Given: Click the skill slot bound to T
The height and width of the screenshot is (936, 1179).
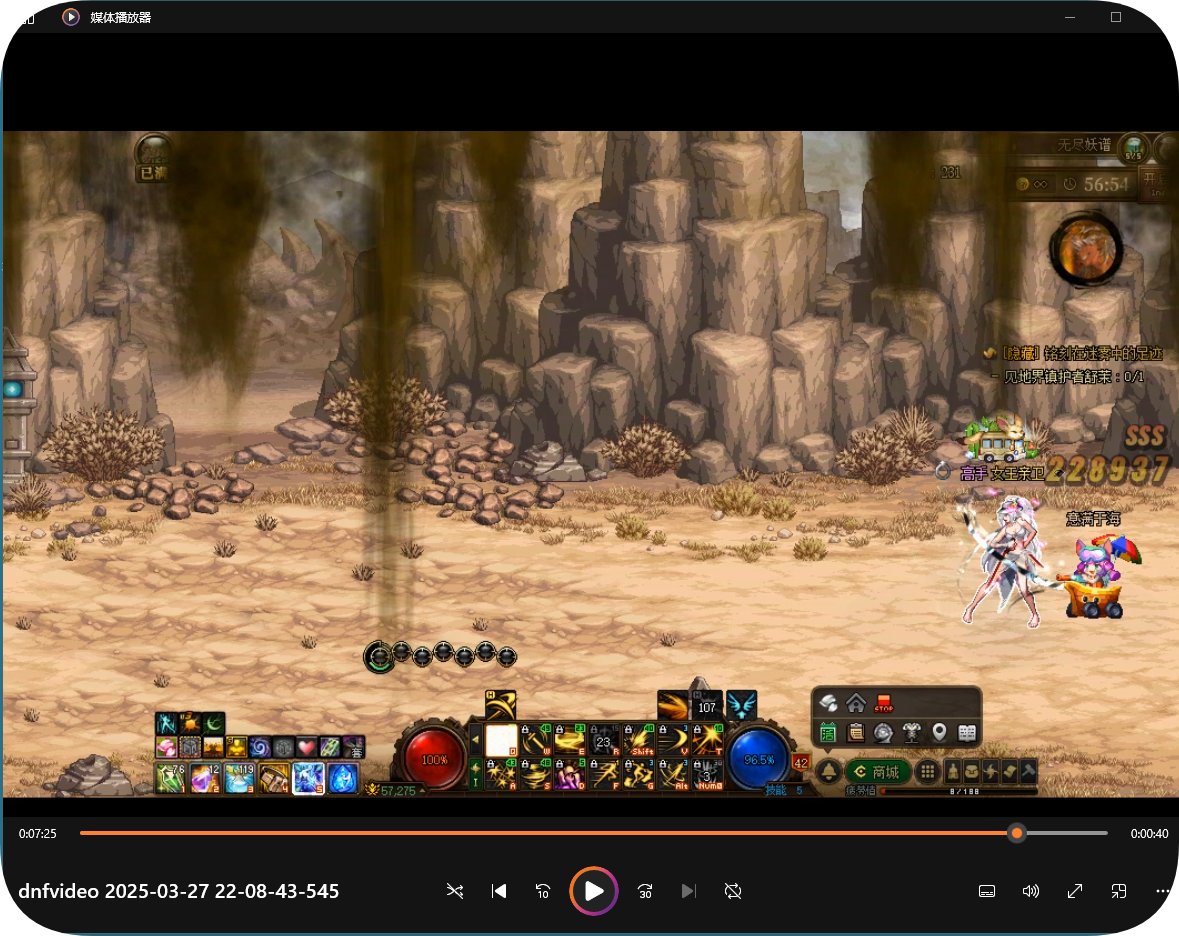Looking at the screenshot, I should (x=708, y=740).
